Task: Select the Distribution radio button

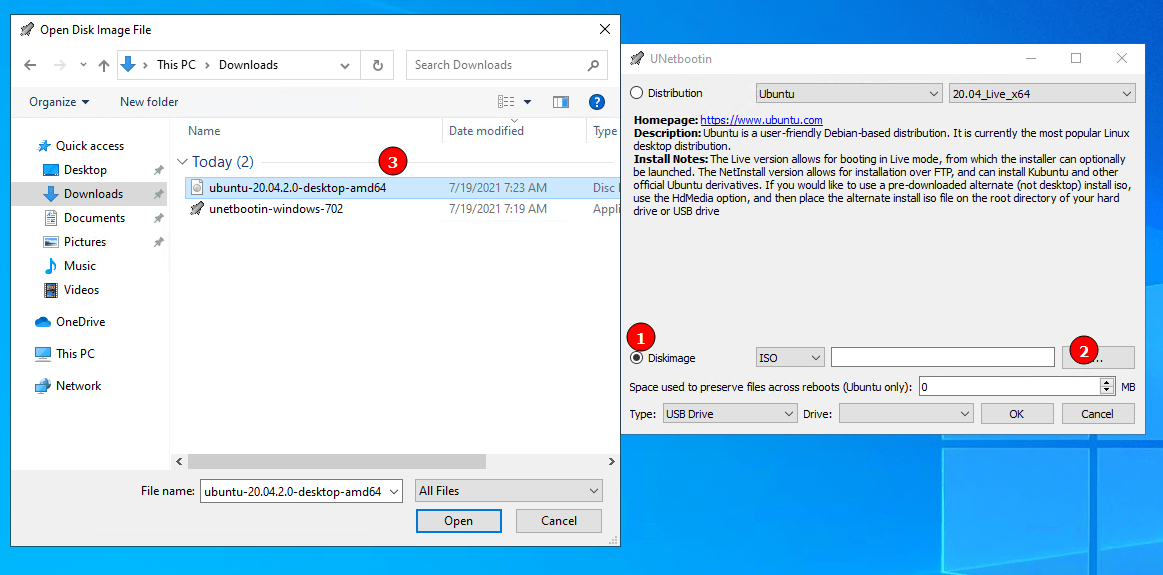Action: coord(636,93)
